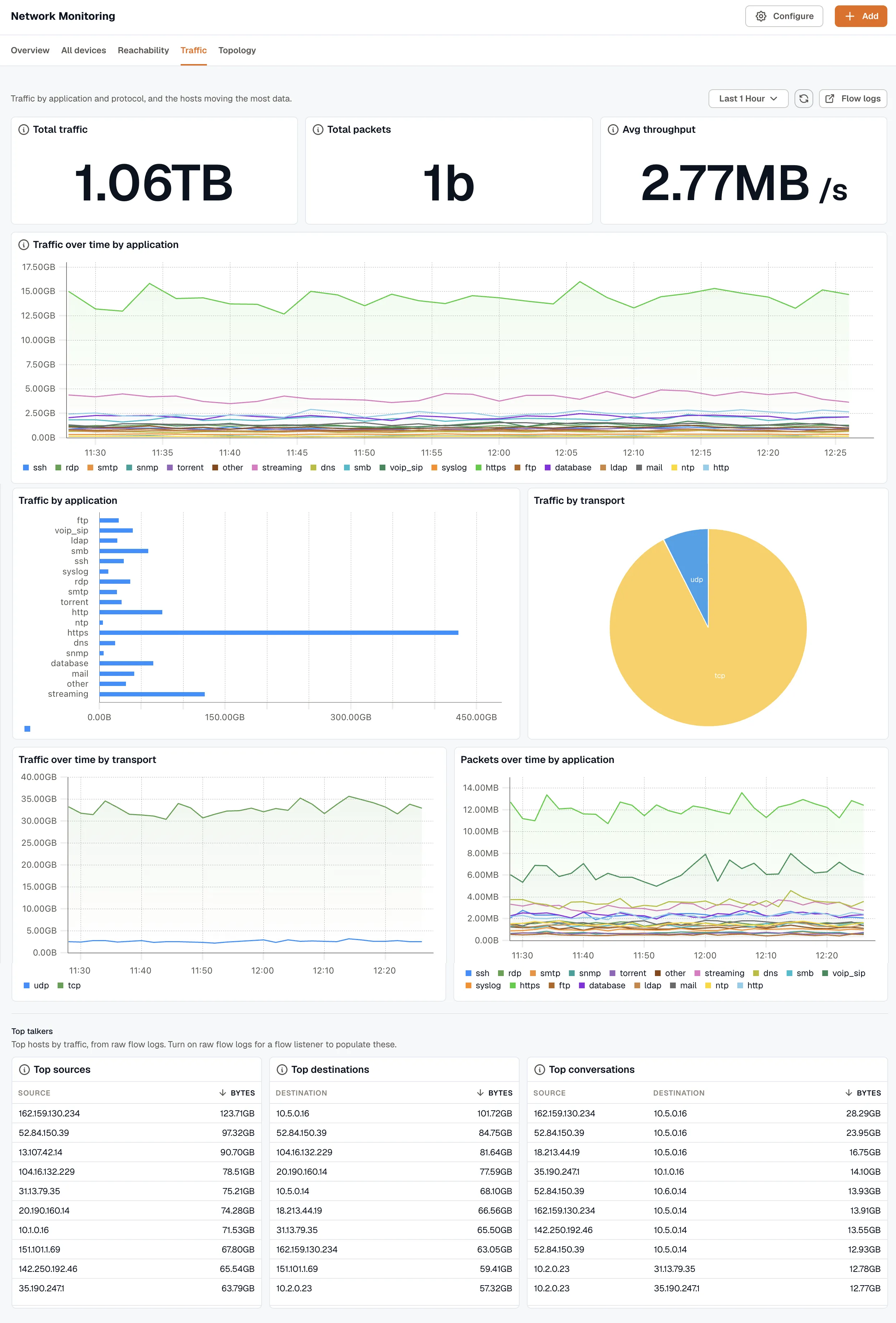896x1323 pixels.
Task: Open the Flow logs link
Action: tap(853, 99)
